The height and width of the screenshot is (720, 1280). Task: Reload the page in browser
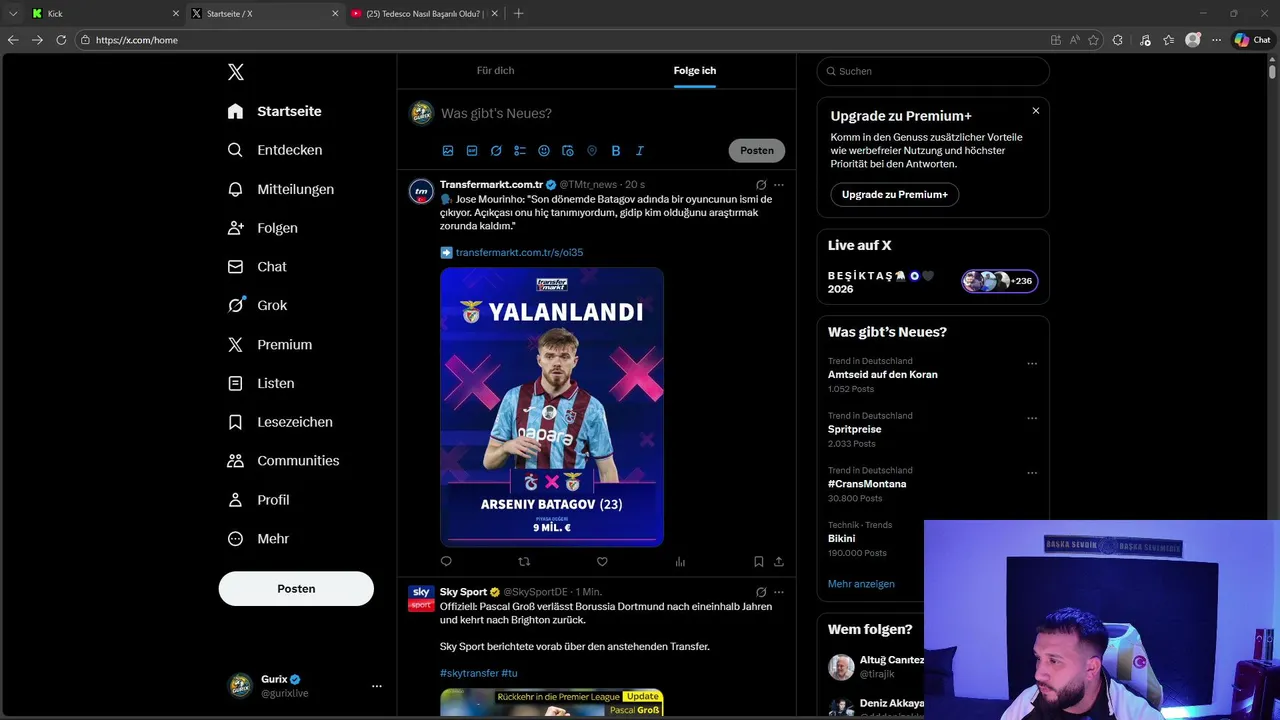click(x=61, y=40)
